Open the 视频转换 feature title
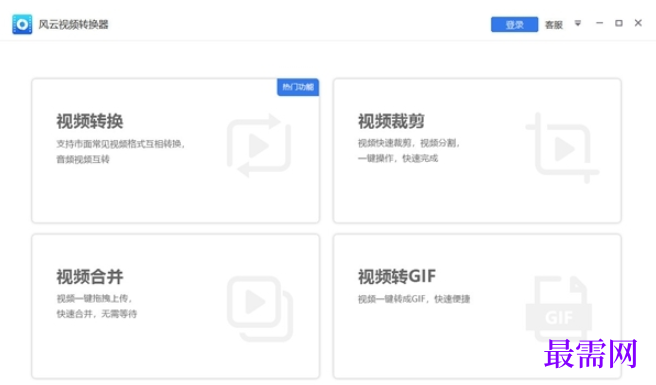 coord(90,121)
